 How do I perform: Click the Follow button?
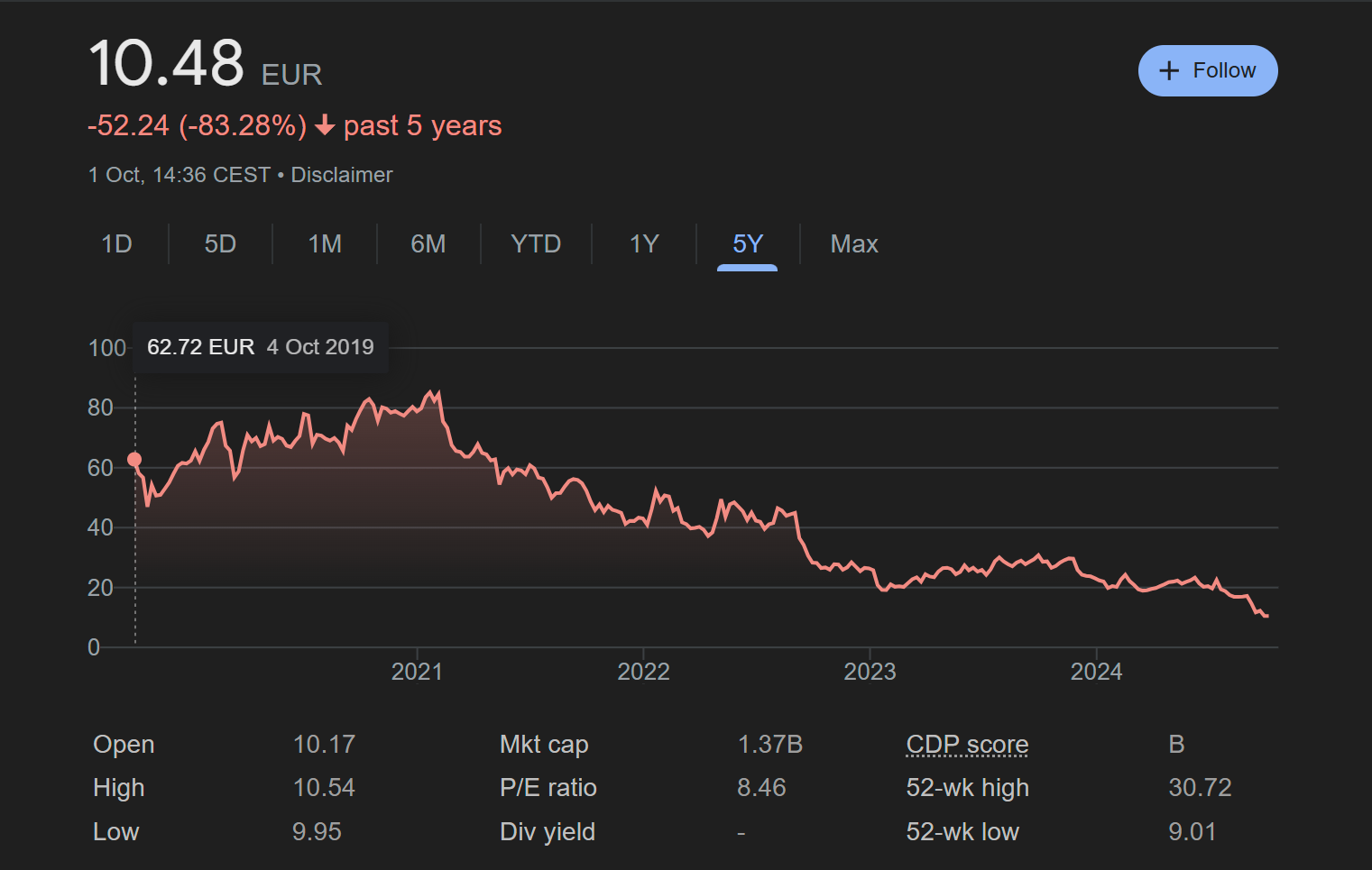click(1207, 70)
